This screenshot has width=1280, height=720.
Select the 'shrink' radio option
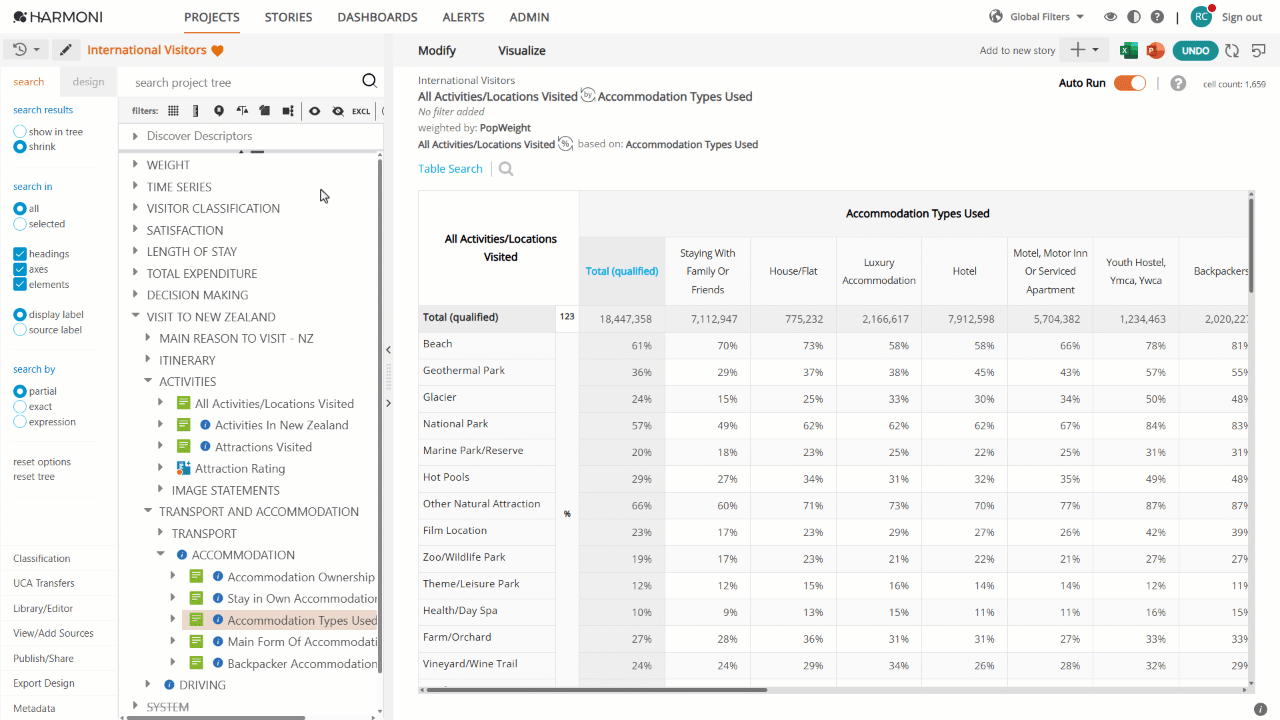(20, 147)
